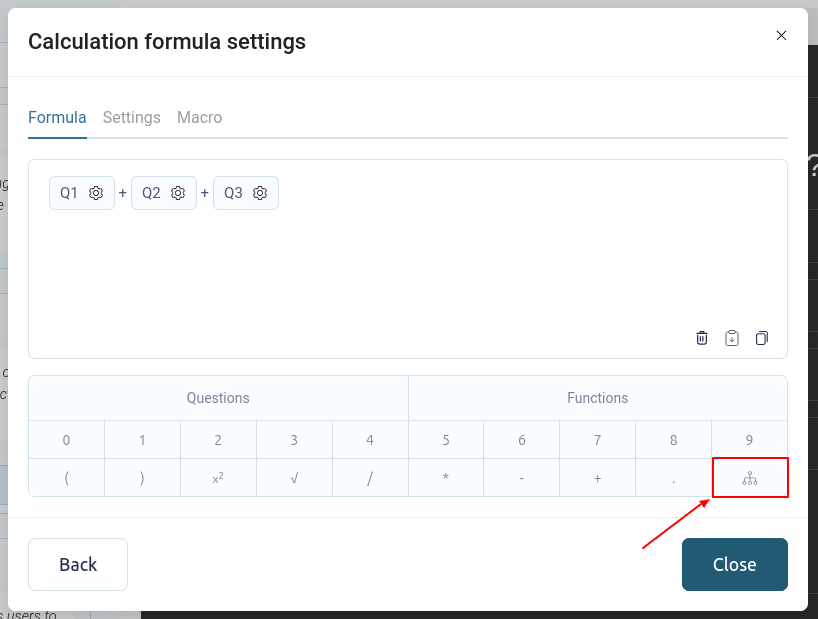
Task: Open settings gear on Q1 chip
Action: [96, 193]
